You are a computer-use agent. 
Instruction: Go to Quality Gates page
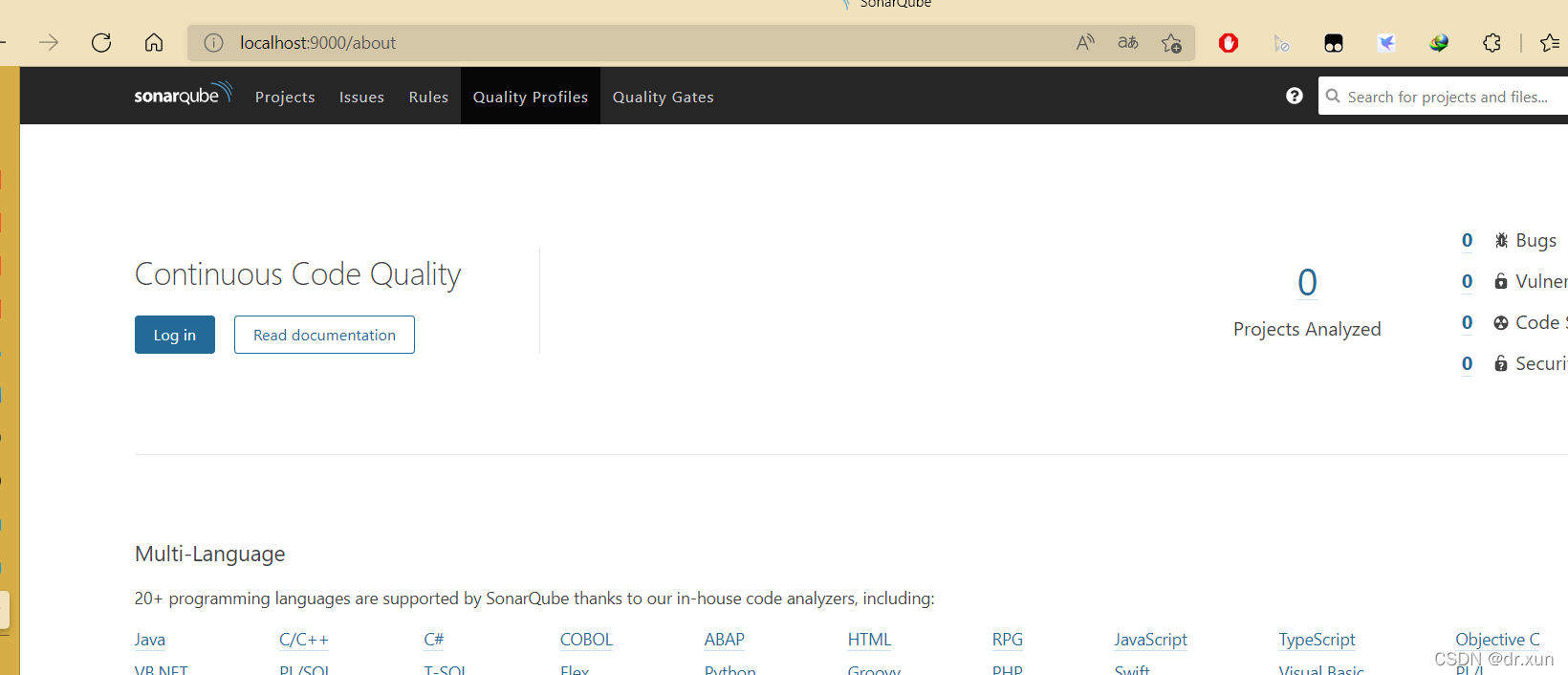pyautogui.click(x=664, y=97)
